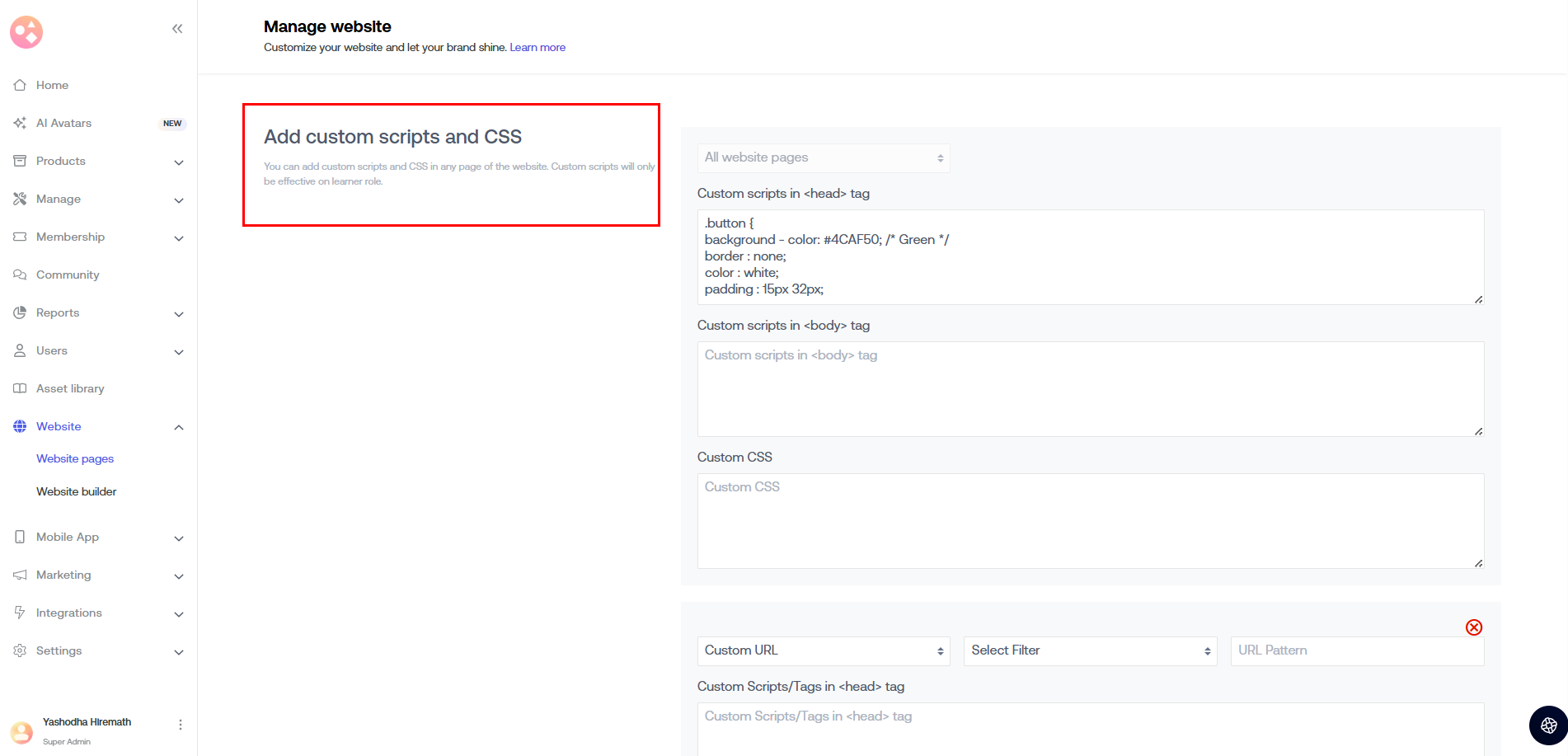The width and height of the screenshot is (1568, 756).
Task: Click the body tag scripts text area
Action: pos(1090,388)
